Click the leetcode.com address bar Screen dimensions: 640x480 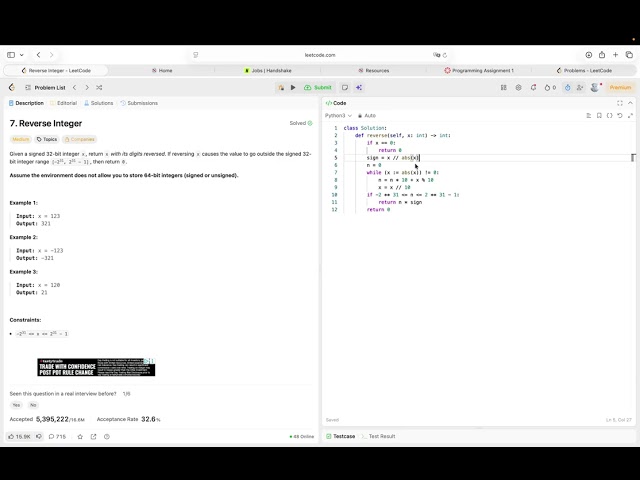320,55
